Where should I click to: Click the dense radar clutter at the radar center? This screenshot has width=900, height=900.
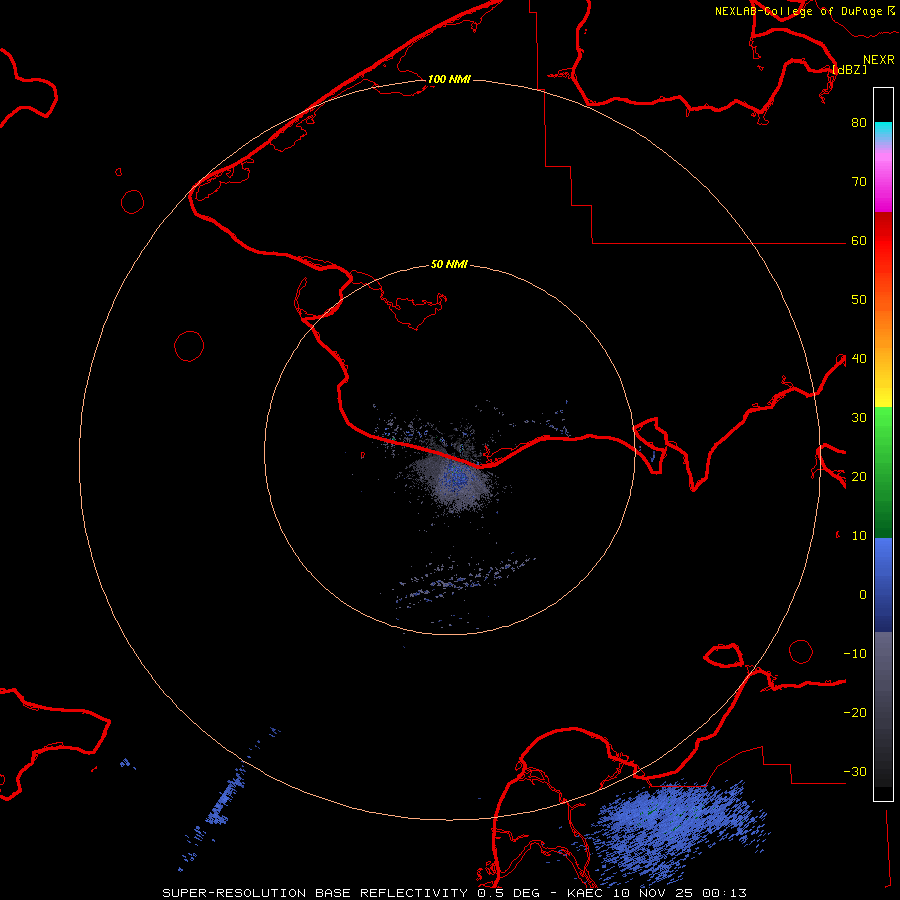coord(456,479)
